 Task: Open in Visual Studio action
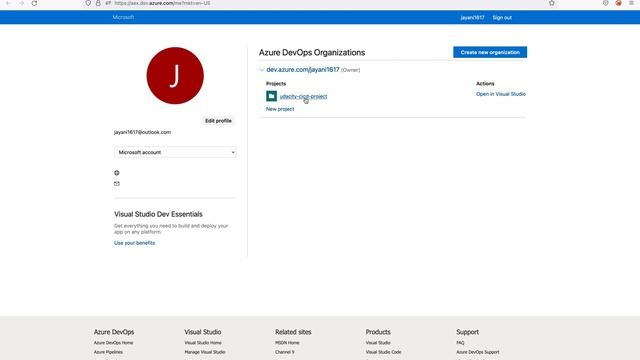pyautogui.click(x=501, y=94)
